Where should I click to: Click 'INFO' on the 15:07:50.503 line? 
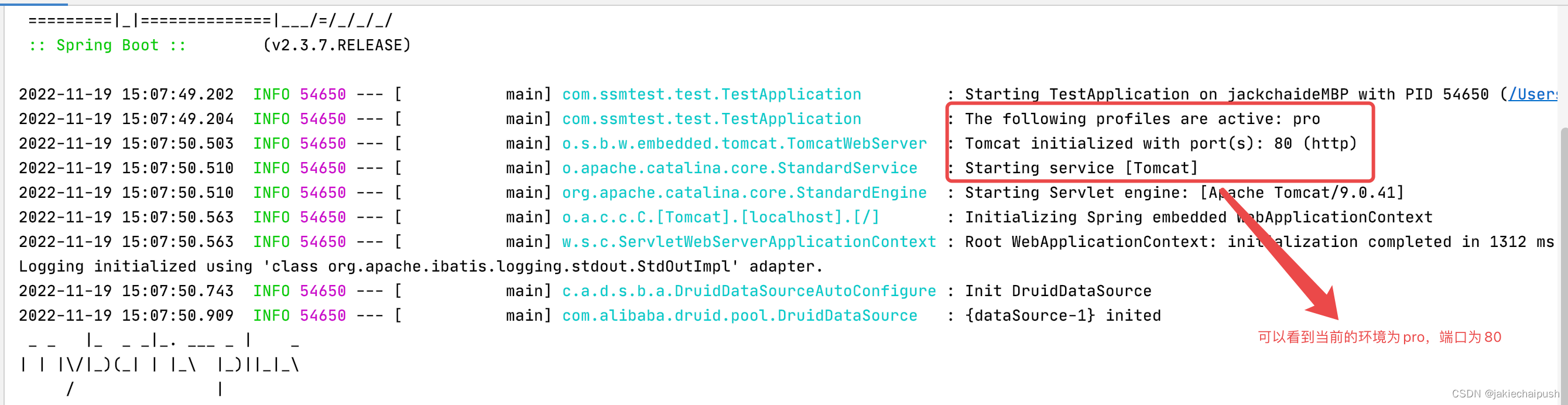(x=272, y=143)
